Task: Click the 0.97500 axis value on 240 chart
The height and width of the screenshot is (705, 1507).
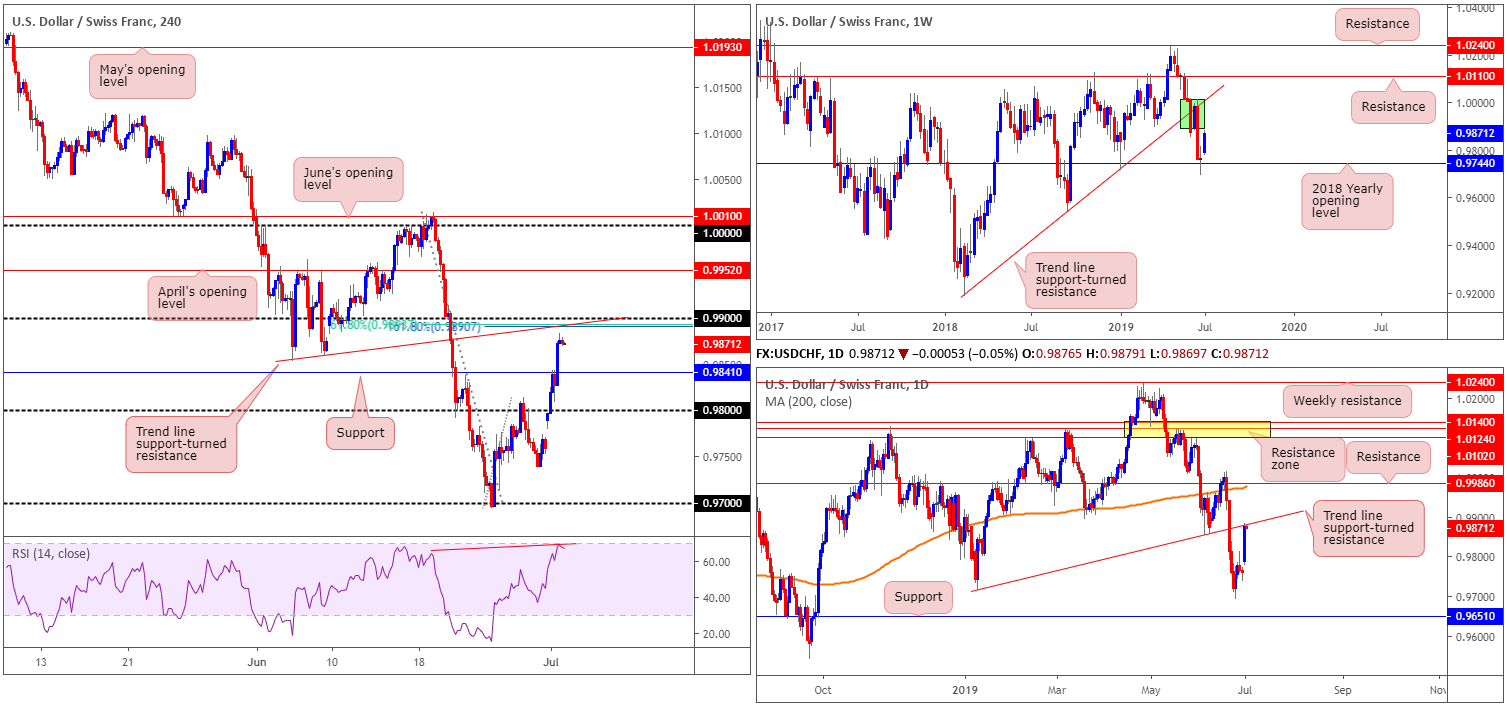Action: coord(720,457)
